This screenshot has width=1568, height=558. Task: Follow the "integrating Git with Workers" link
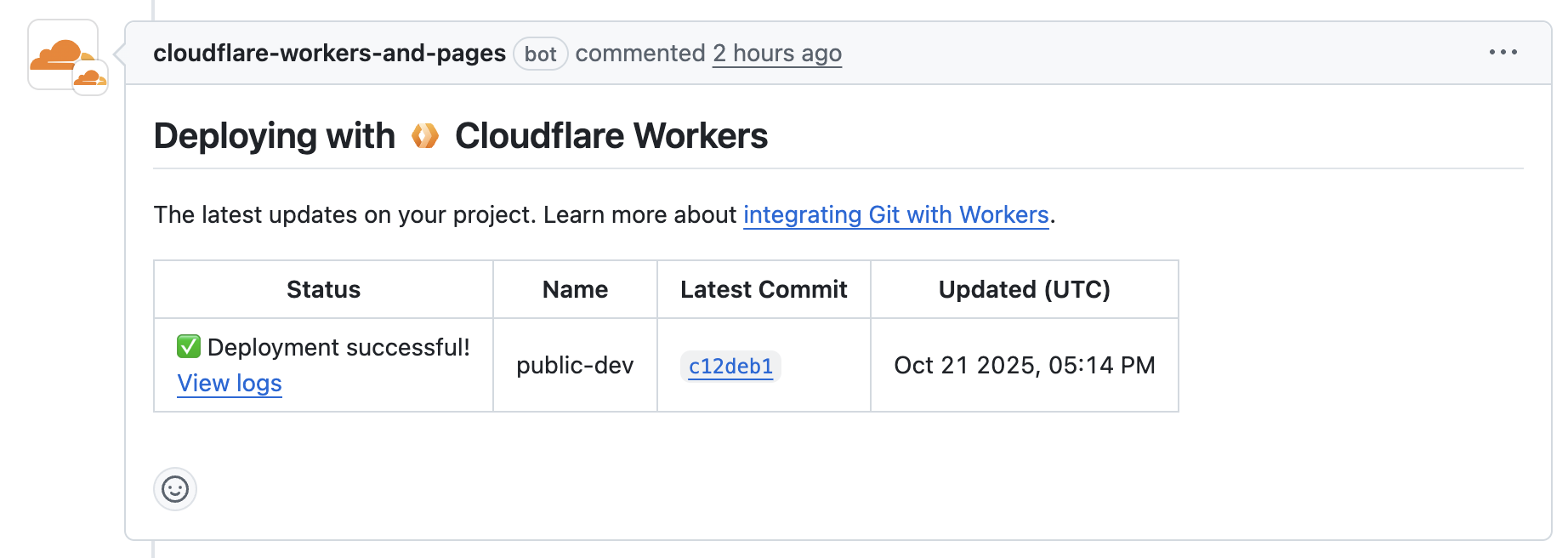click(895, 214)
